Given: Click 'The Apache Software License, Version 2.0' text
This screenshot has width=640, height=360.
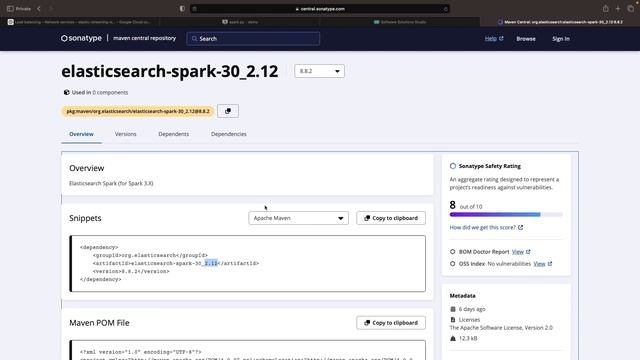Looking at the screenshot, I should point(501,328).
